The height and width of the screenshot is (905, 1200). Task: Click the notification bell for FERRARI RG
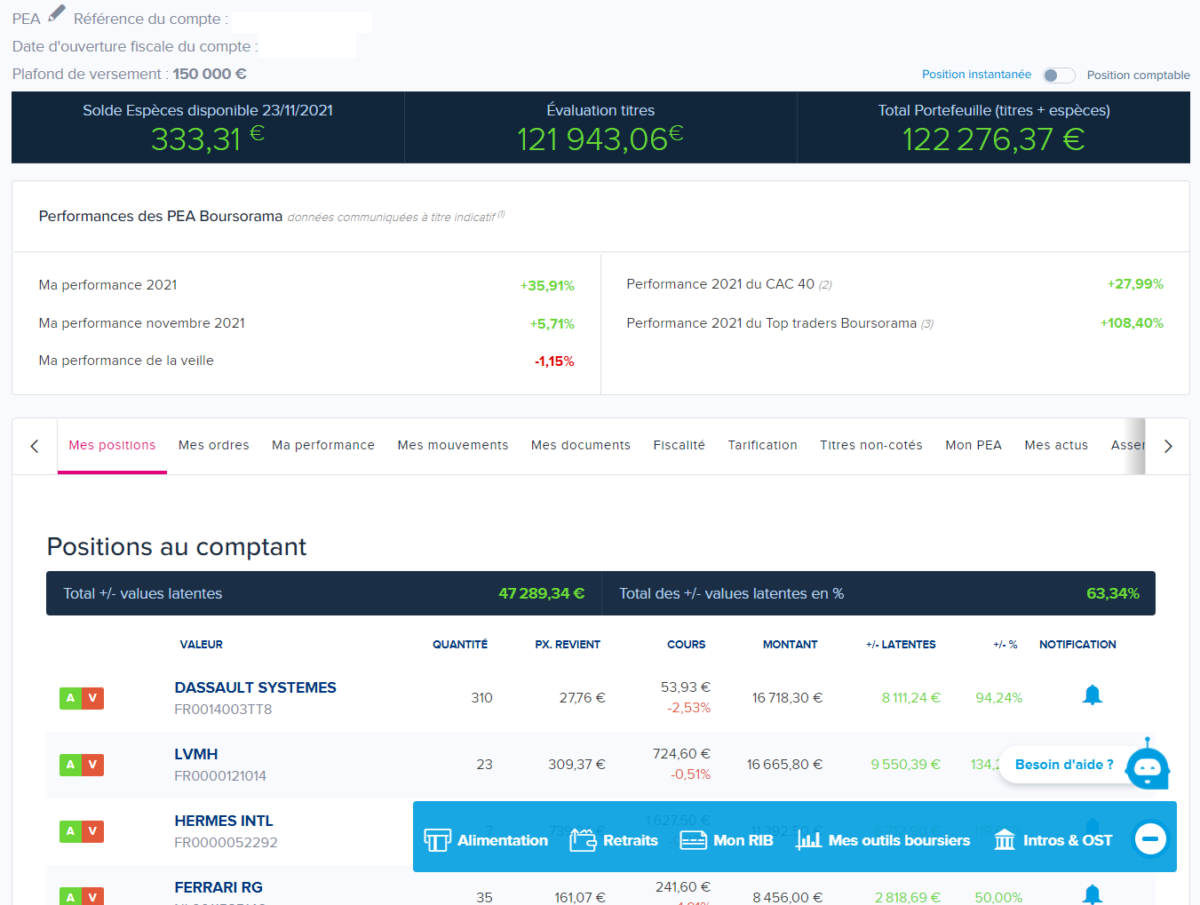pyautogui.click(x=1092, y=894)
